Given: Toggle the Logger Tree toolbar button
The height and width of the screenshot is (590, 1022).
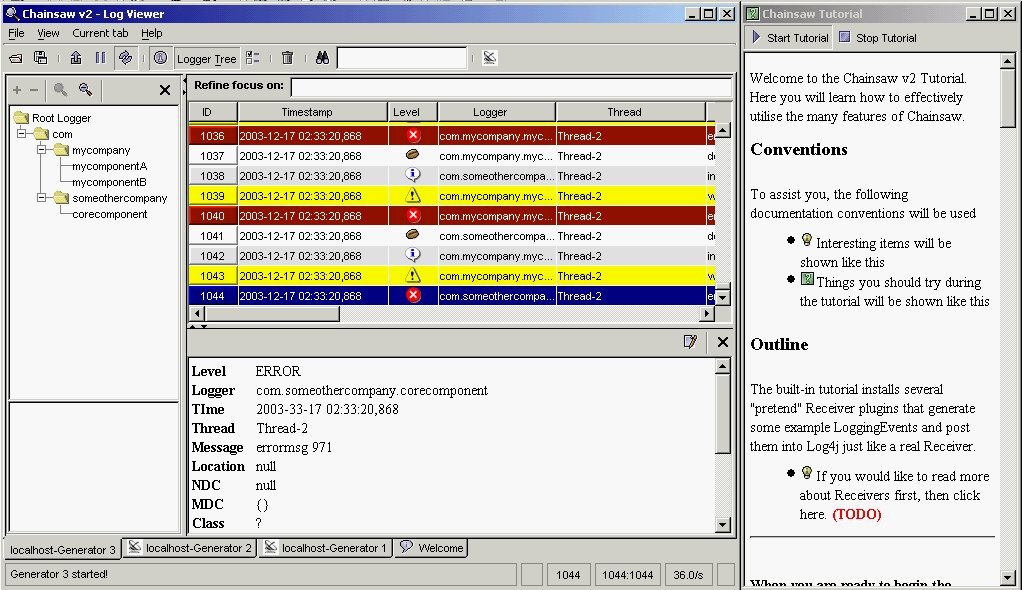Looking at the screenshot, I should tap(207, 59).
